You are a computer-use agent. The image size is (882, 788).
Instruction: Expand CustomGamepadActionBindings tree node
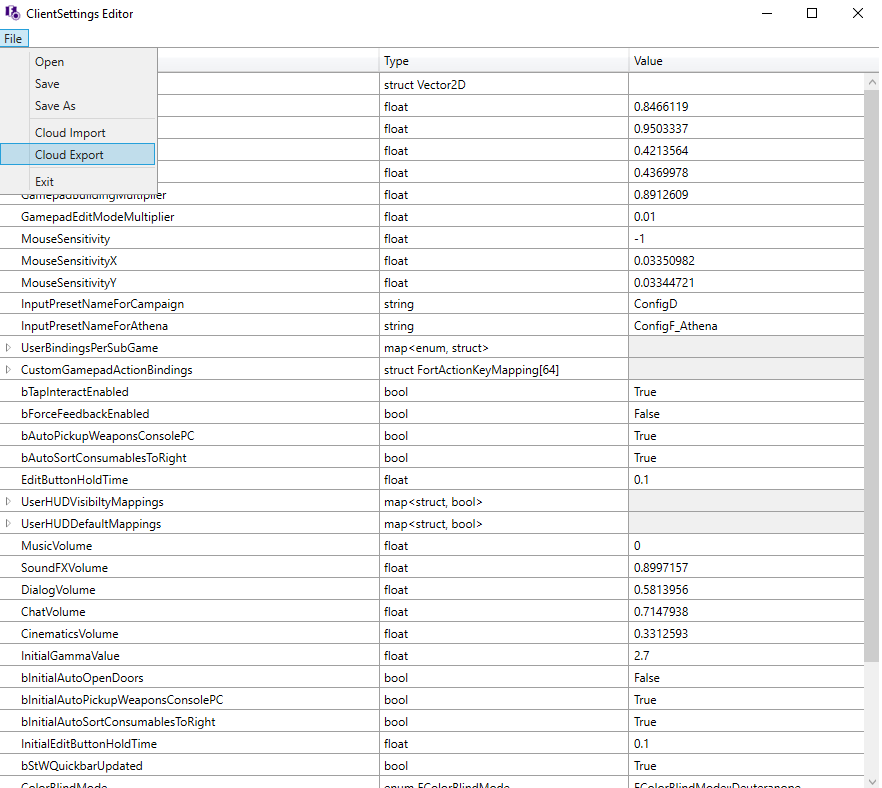tap(8, 370)
